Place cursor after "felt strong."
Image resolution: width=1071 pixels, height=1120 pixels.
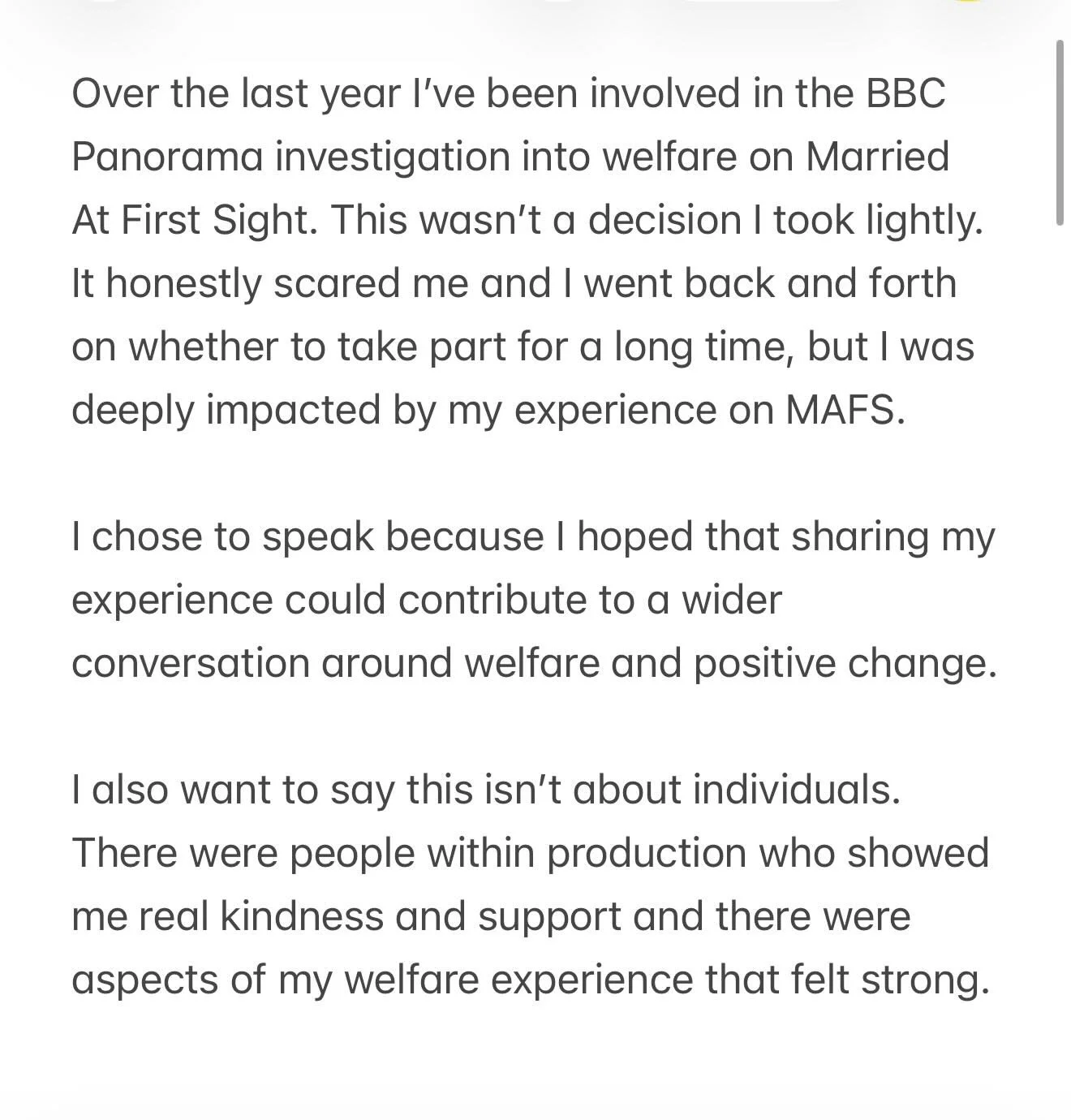[x=991, y=980]
